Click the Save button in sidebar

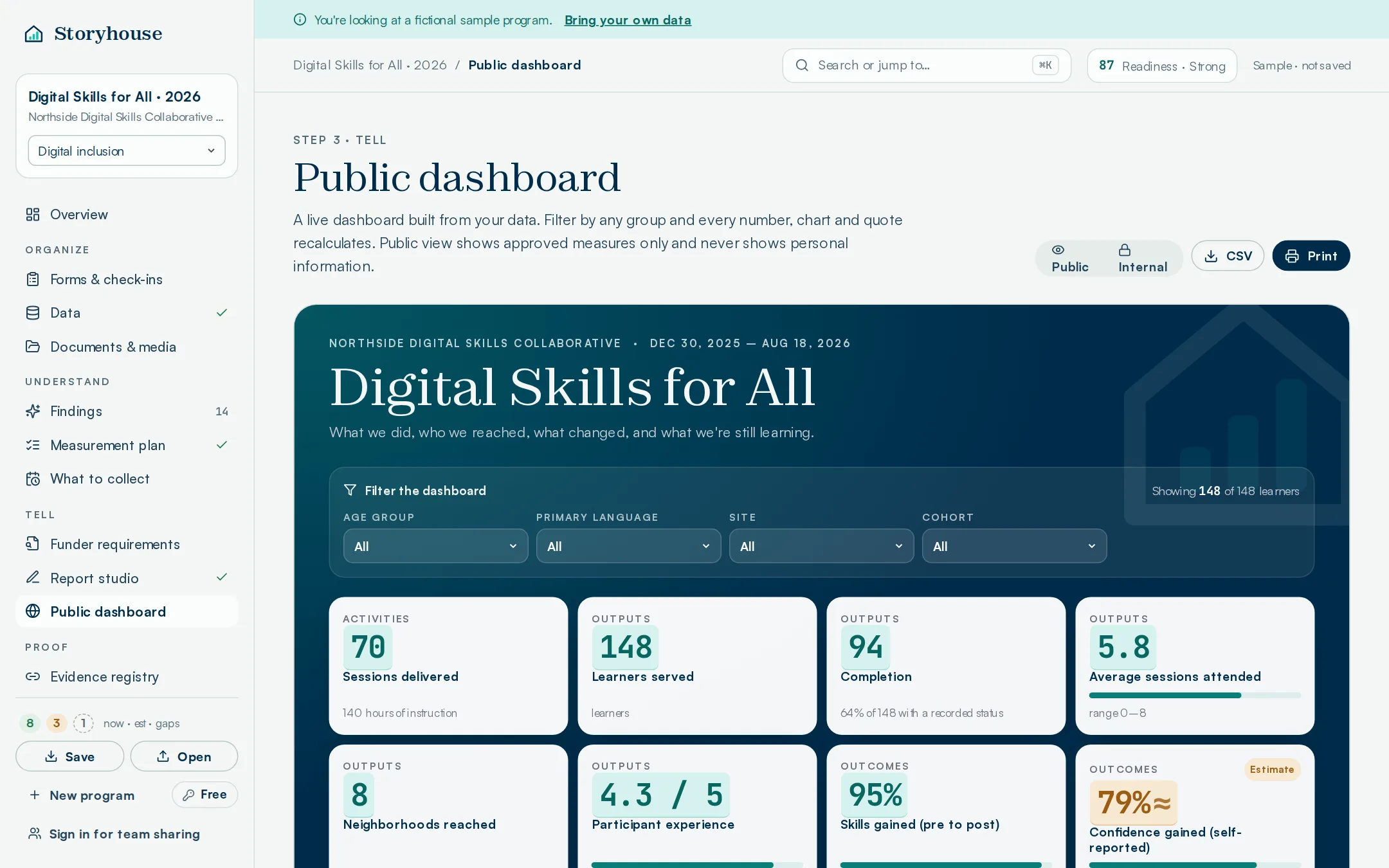tap(69, 756)
